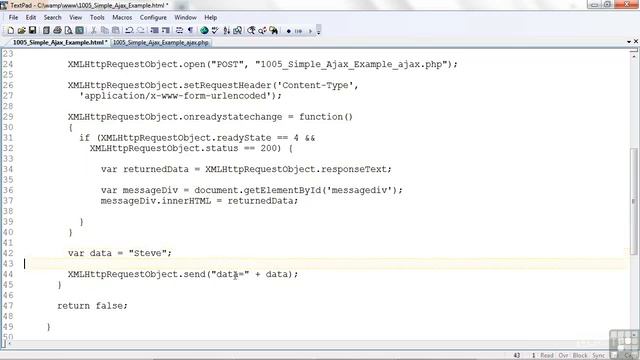The image size is (640, 360).
Task: Switch to the 1005_Simple_Ajax_Example_ajax.php tab
Action: [160, 42]
